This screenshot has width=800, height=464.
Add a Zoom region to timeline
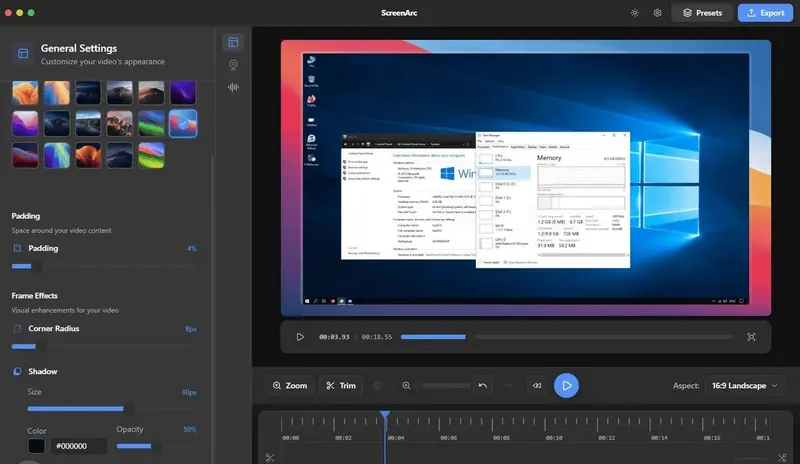click(290, 385)
